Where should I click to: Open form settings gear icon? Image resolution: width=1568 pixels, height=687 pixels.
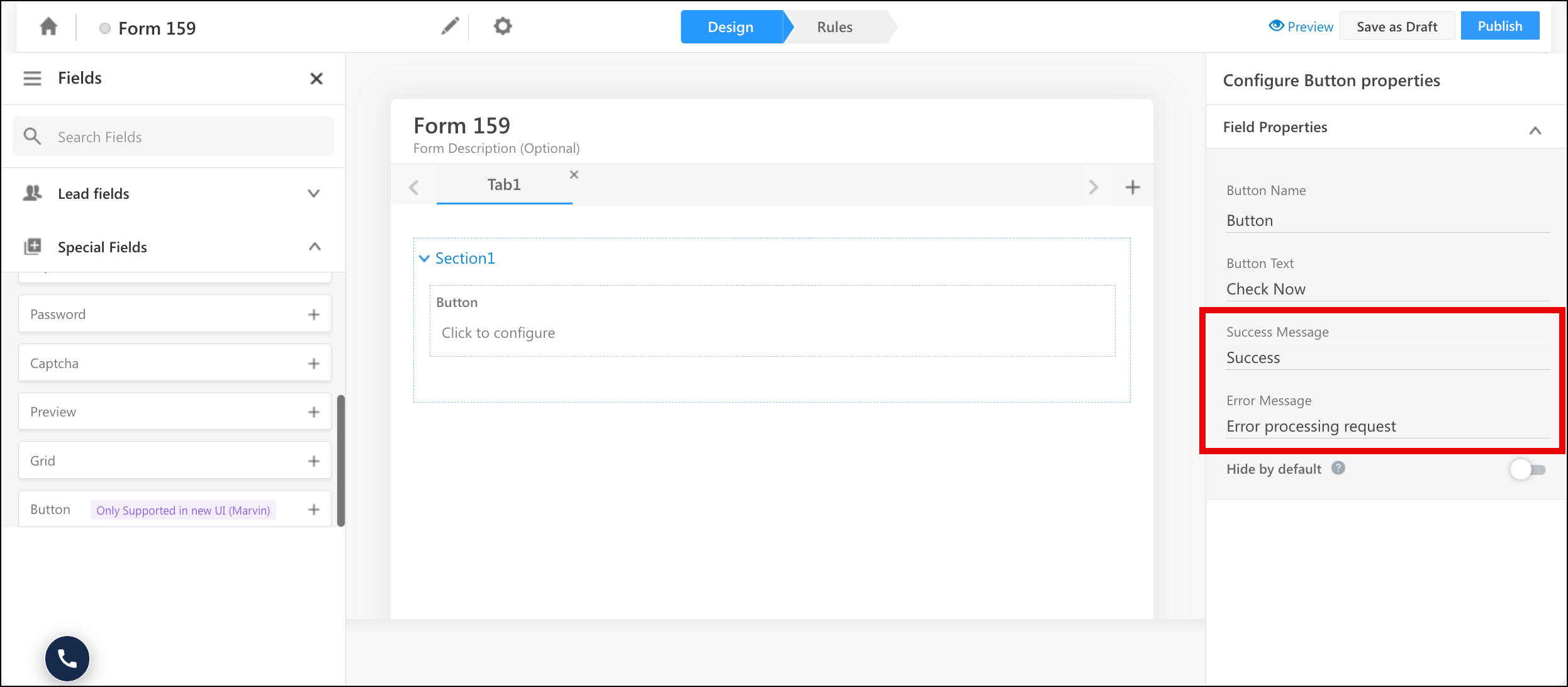502,26
